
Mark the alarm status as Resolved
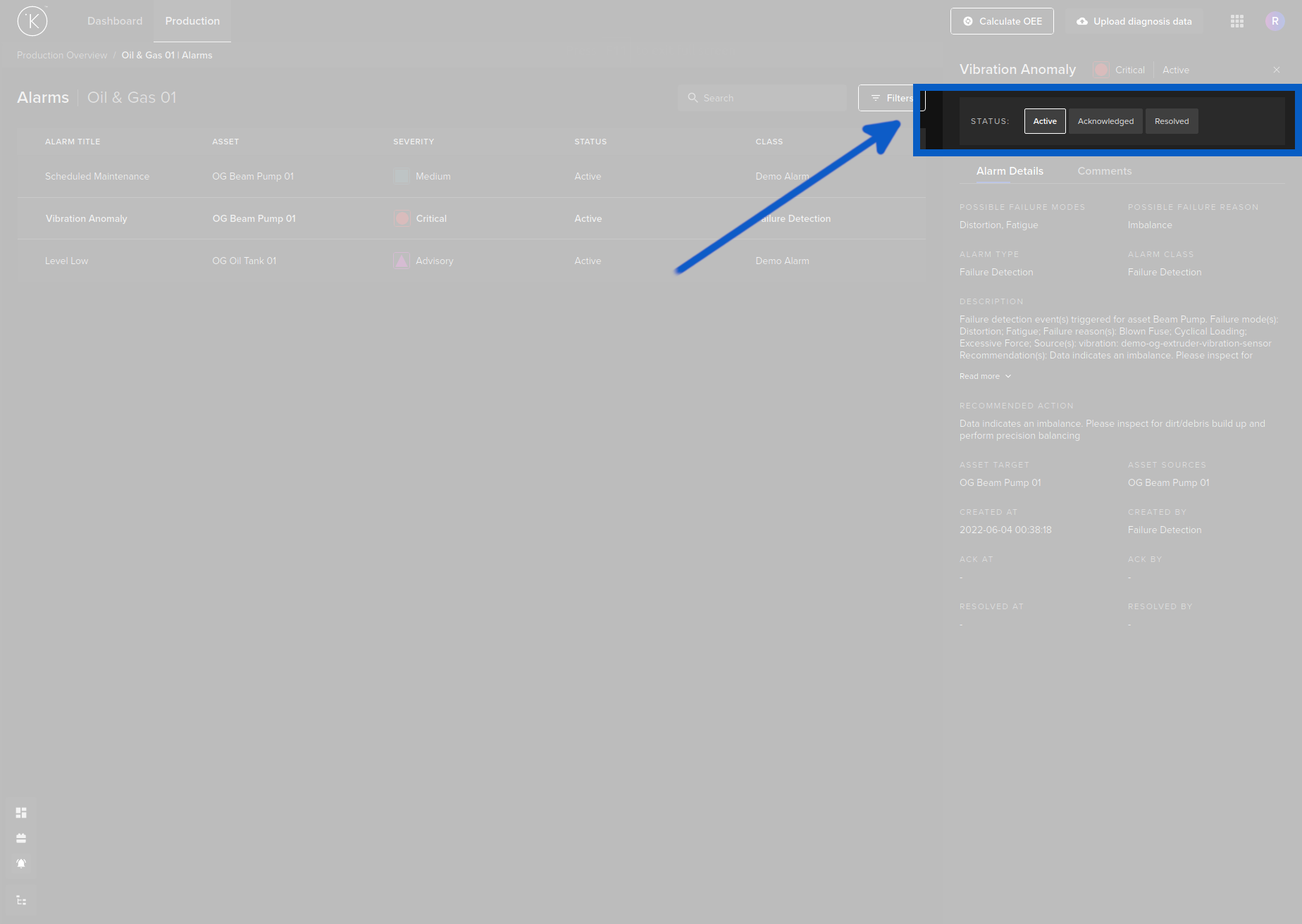pyautogui.click(x=1171, y=120)
